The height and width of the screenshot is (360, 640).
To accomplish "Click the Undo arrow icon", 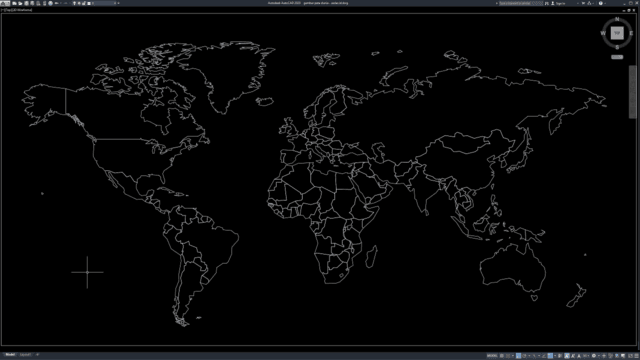I will (57, 3).
